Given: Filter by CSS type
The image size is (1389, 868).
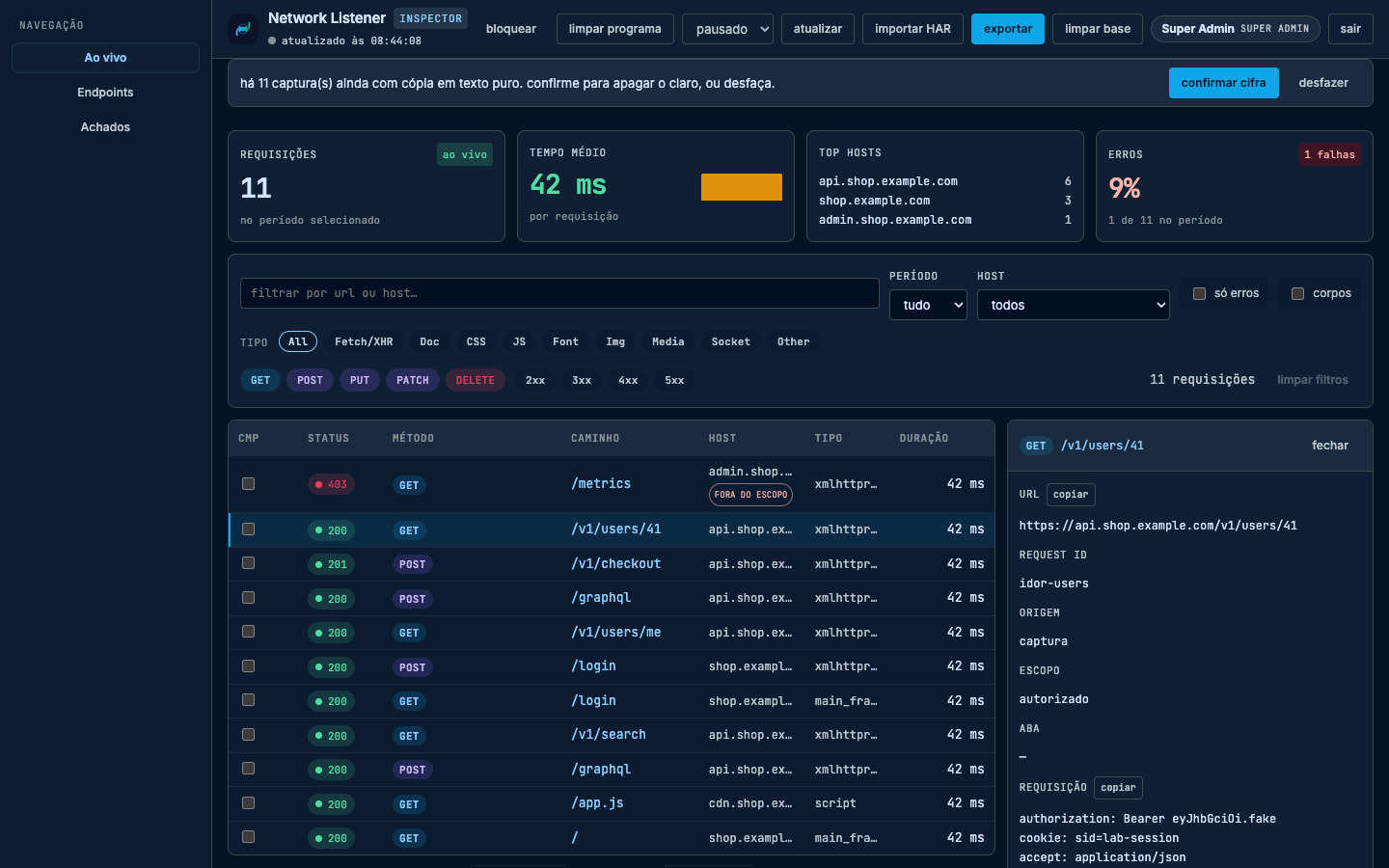Looking at the screenshot, I should click(477, 341).
